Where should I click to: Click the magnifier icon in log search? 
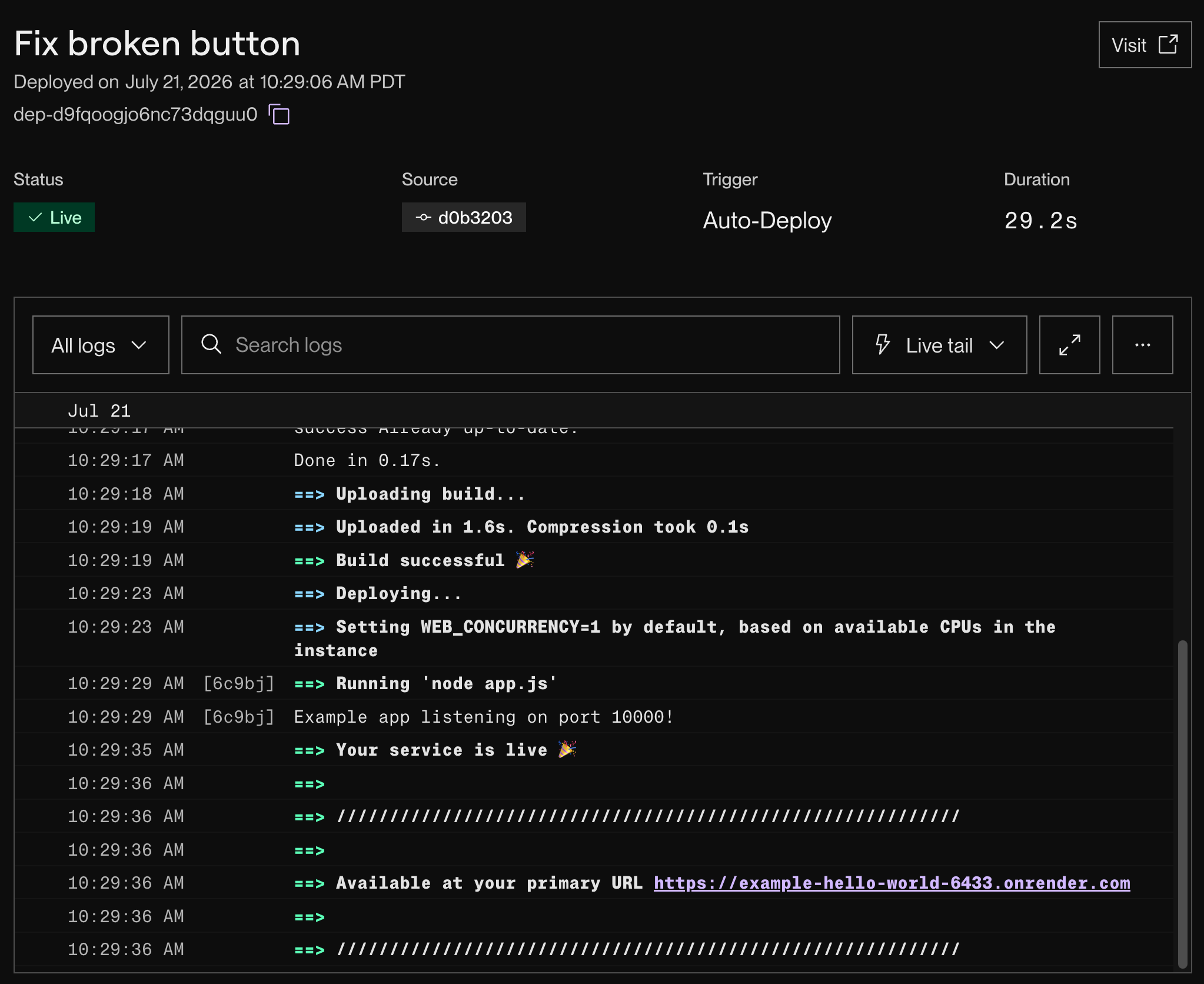[211, 344]
